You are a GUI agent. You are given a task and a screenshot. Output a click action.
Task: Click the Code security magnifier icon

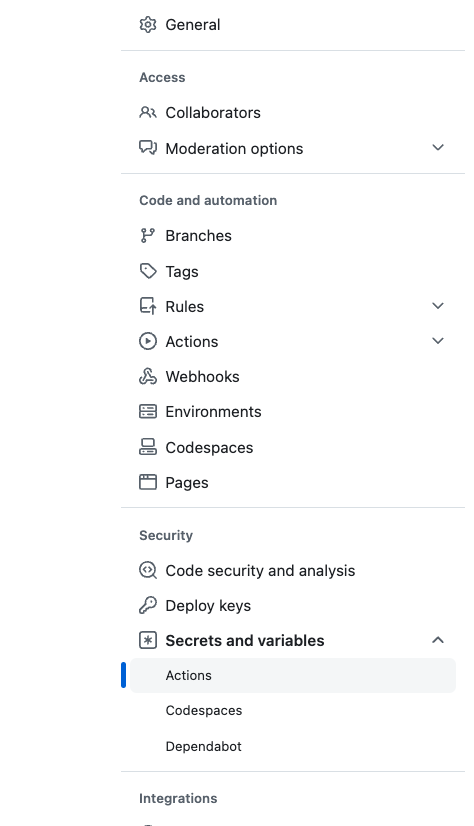pos(147,571)
